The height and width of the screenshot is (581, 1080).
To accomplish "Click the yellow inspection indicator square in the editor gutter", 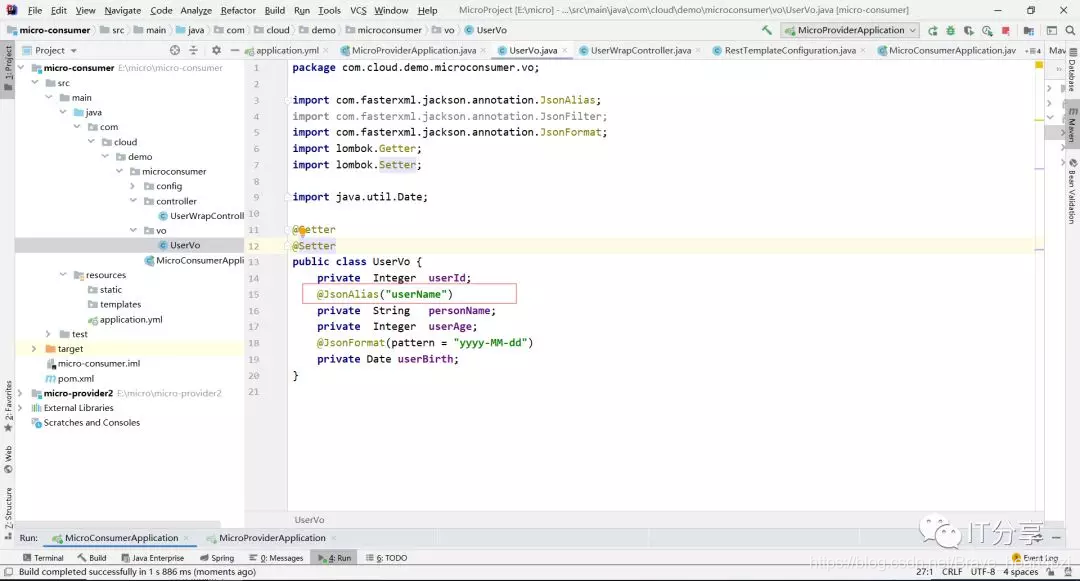I will [x=1039, y=65].
